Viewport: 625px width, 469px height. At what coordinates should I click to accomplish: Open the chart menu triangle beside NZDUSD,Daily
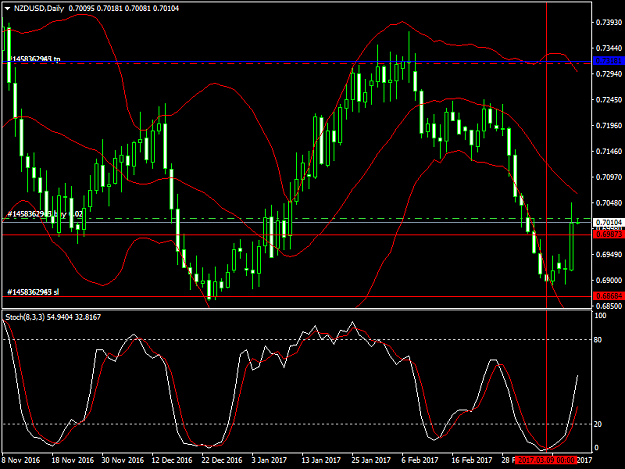tap(7, 8)
